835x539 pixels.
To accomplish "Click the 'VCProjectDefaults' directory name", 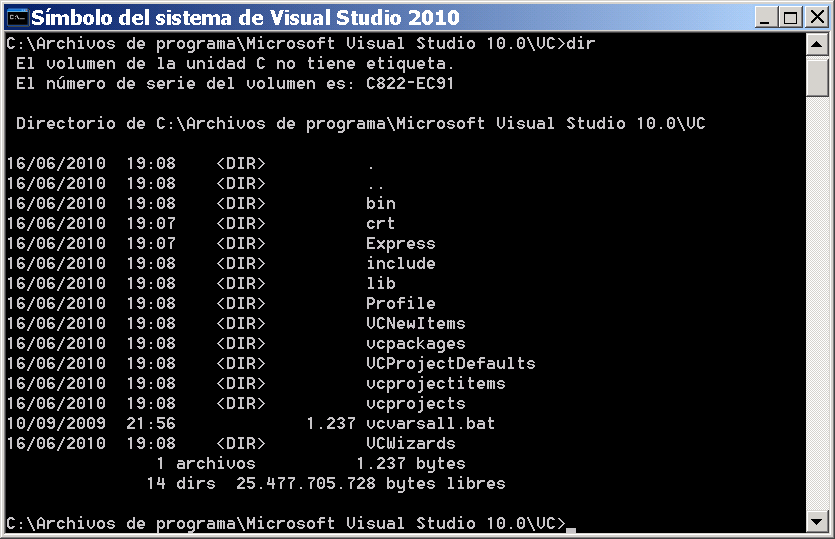I will (x=451, y=363).
